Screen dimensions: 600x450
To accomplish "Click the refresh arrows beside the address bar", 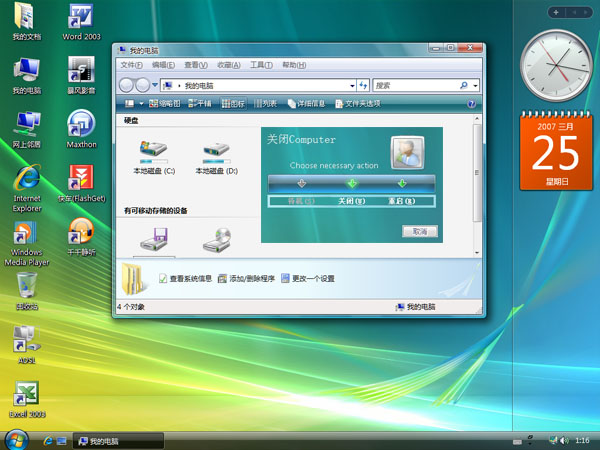I will 363,85.
